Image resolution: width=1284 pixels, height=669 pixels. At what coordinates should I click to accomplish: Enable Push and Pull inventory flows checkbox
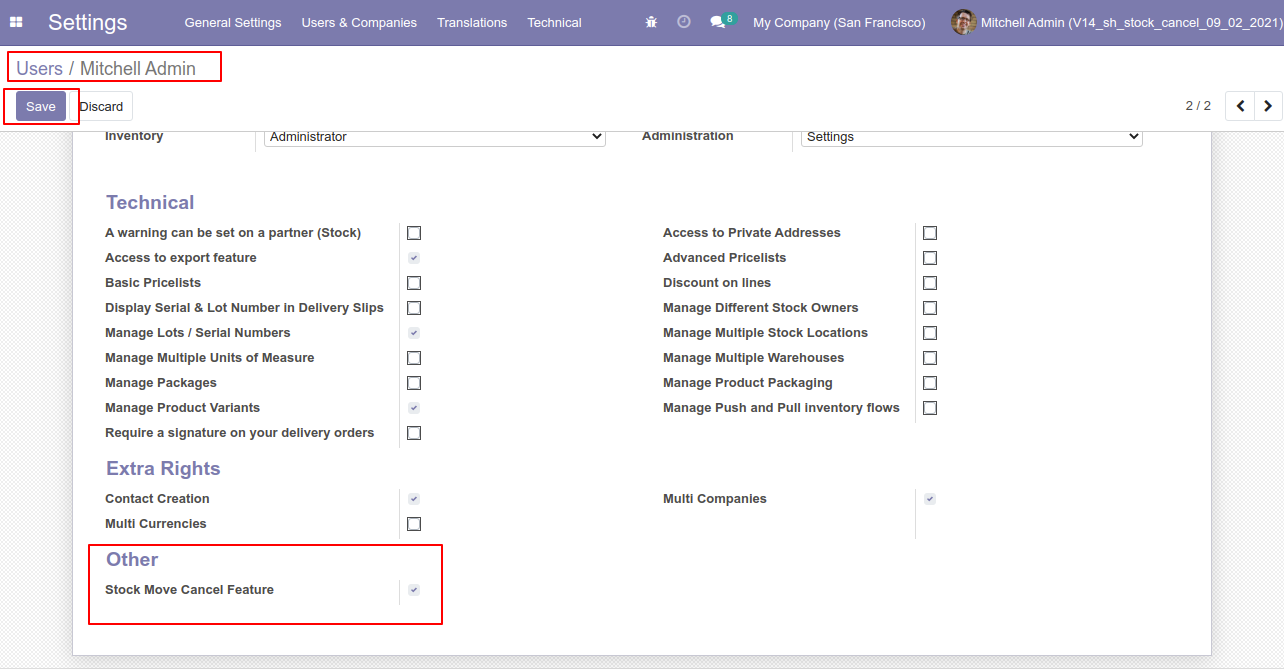point(930,408)
